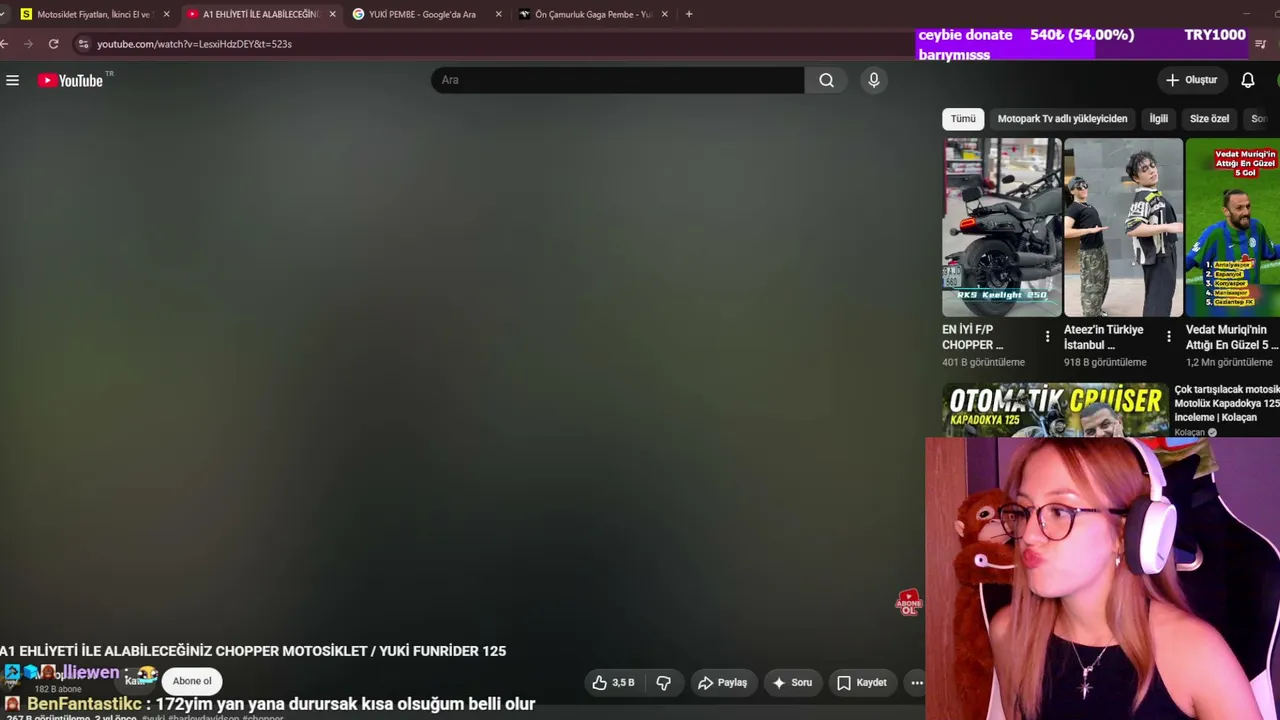Select Motopark Tv adlı yükleyiciden chip

point(1062,119)
